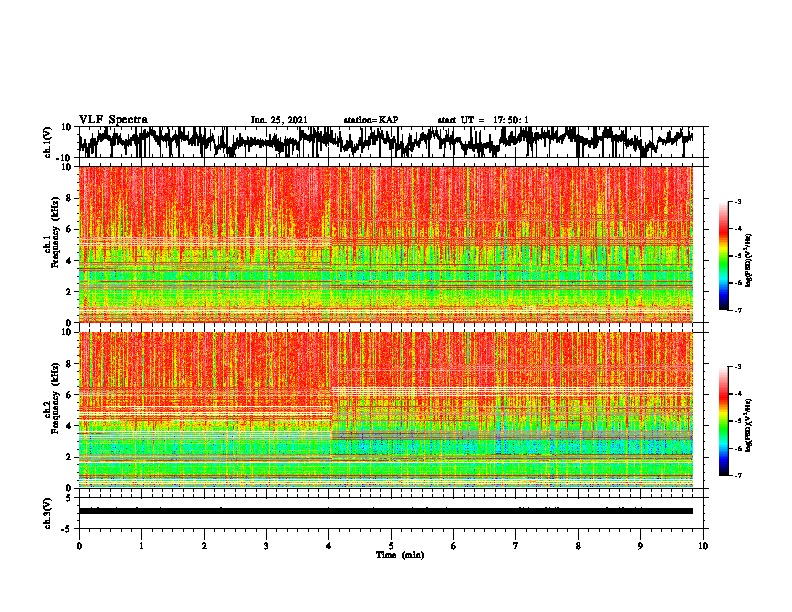
Task: Click inside the ch.1 spectrogram panel
Action: tap(385, 244)
